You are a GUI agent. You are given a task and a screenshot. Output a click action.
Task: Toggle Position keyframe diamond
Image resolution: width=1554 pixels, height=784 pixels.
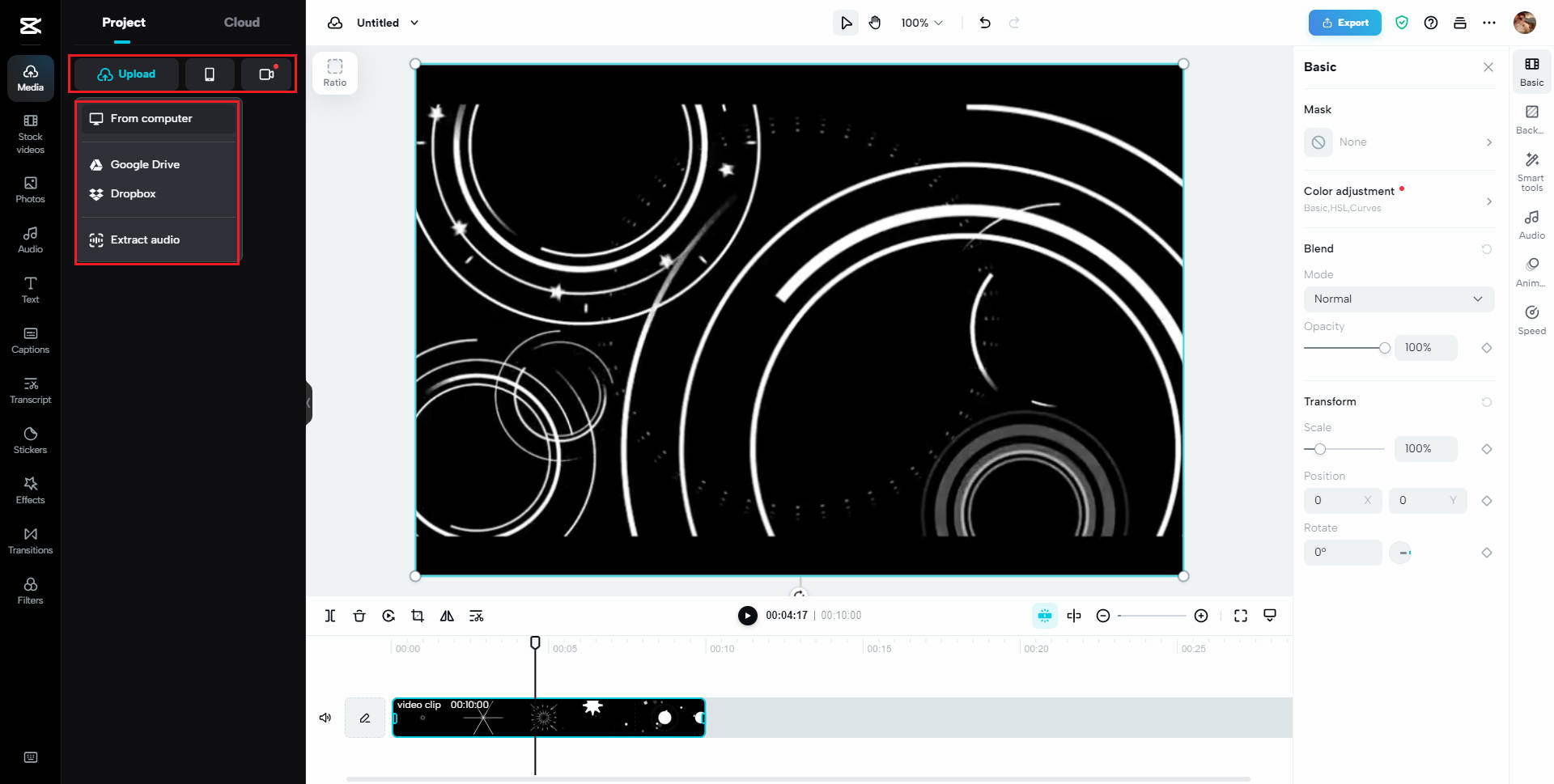pyautogui.click(x=1487, y=501)
